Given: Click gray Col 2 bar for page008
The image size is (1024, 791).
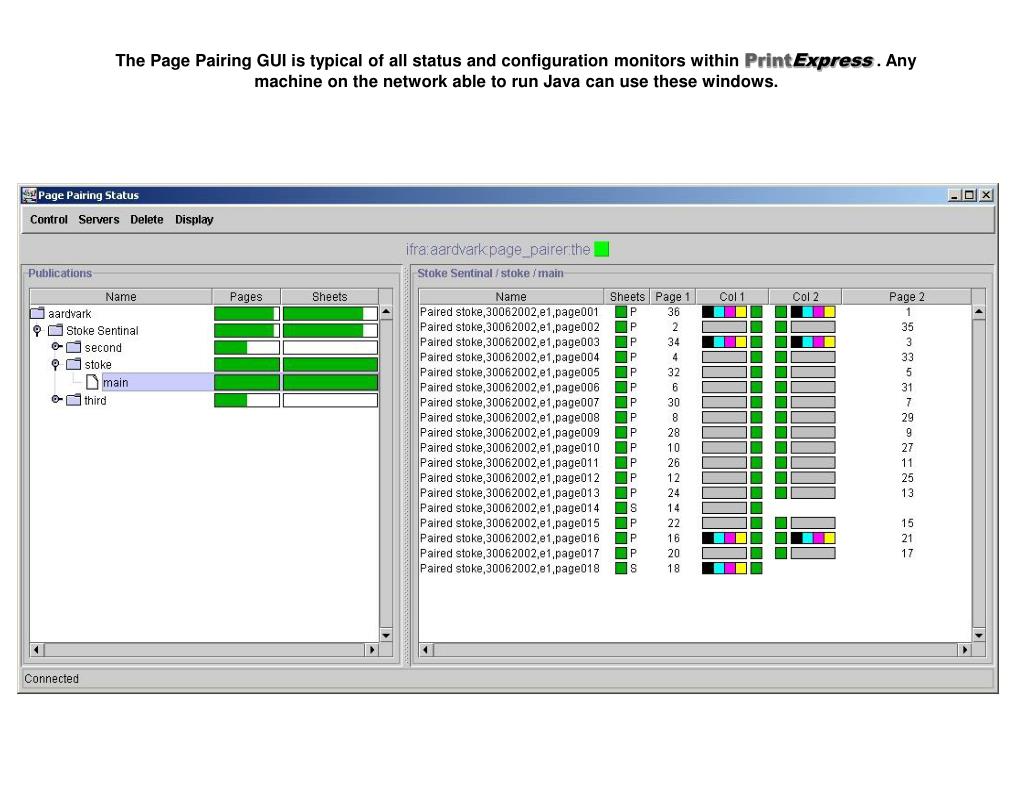Looking at the screenshot, I should [x=813, y=417].
